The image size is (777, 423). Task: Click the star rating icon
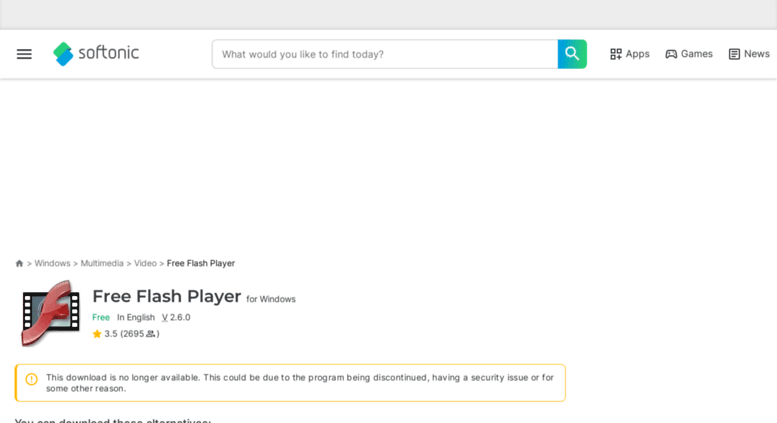pos(97,334)
